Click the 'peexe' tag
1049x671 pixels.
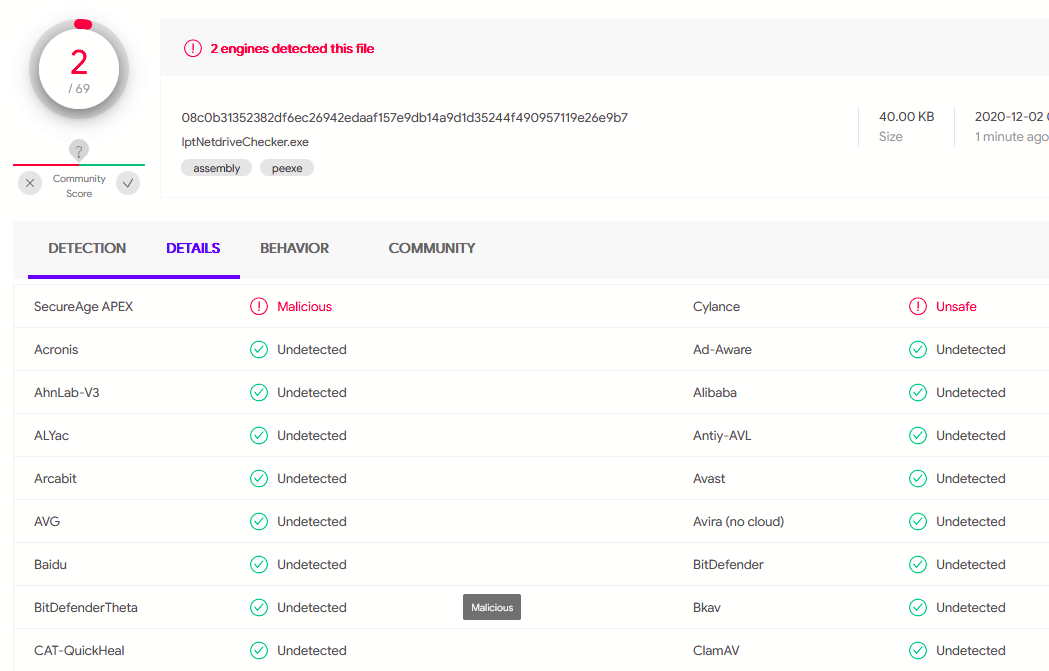287,168
